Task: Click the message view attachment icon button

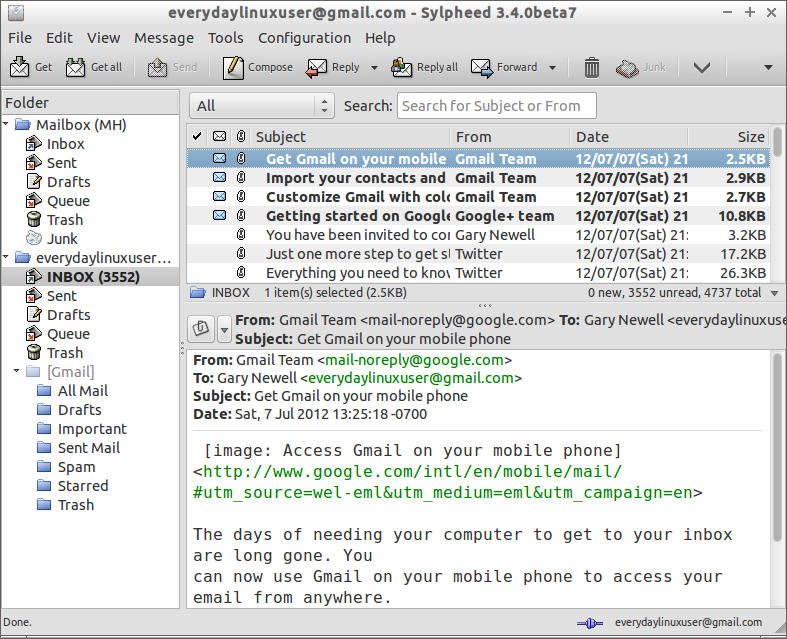Action: (201, 329)
